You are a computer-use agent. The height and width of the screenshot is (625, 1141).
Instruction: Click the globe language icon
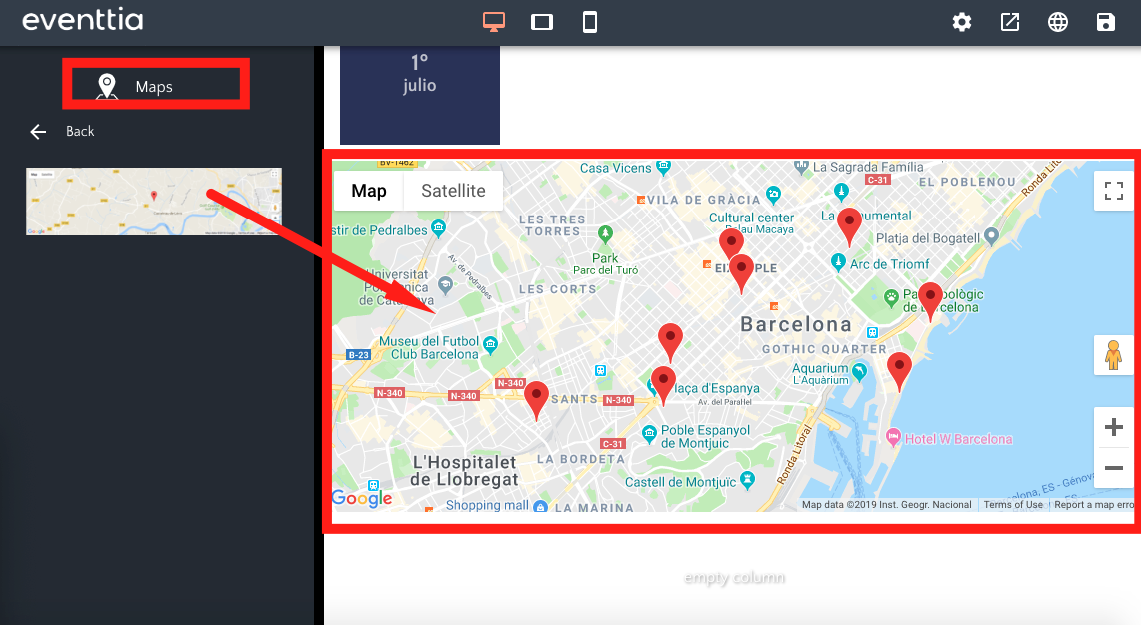(x=1058, y=22)
